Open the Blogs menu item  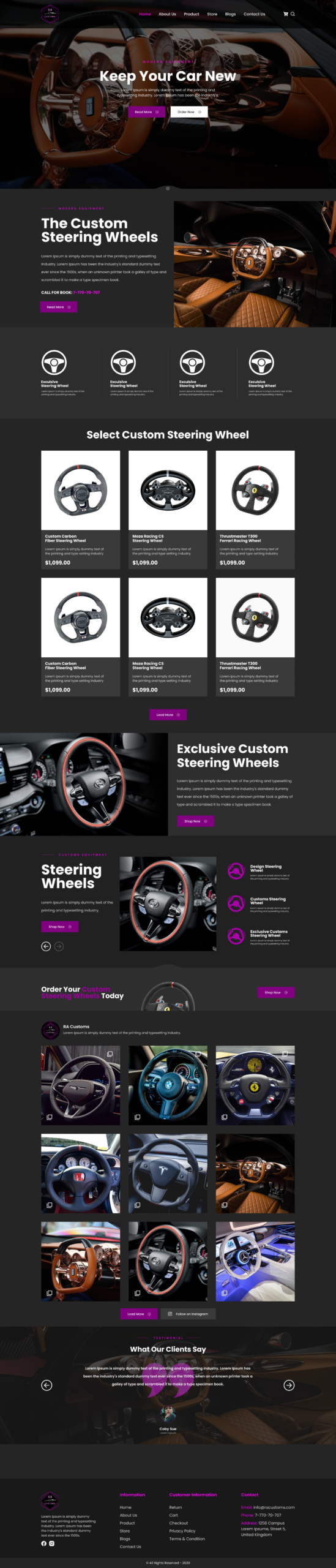tap(230, 14)
